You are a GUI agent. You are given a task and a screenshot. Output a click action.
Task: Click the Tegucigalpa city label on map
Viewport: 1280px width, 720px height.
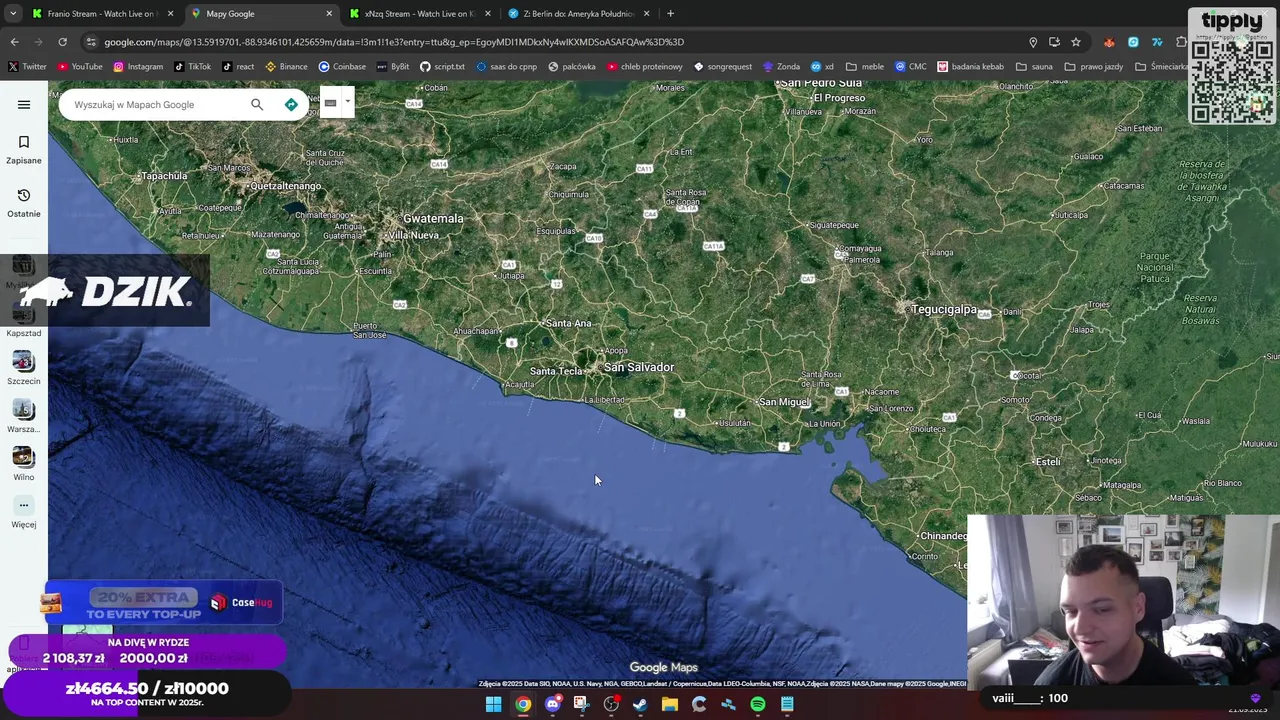943,309
